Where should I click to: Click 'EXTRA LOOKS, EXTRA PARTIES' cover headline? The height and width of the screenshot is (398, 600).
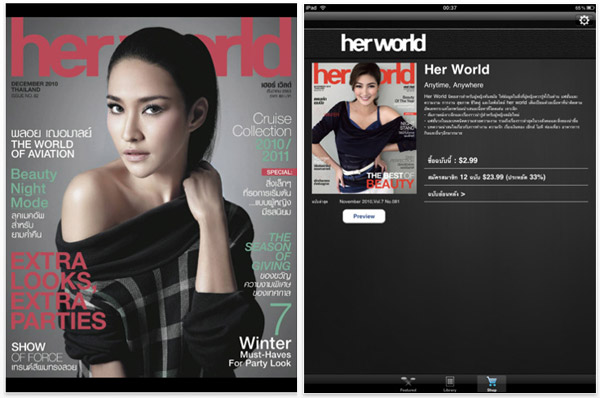(58, 291)
